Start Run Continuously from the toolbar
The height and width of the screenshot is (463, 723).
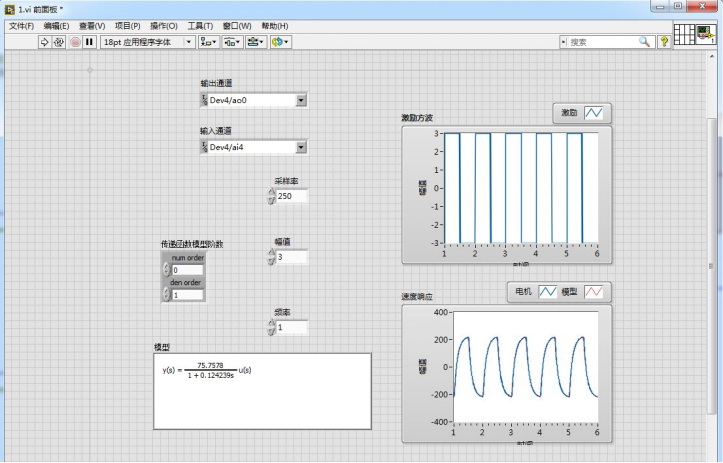click(x=59, y=42)
